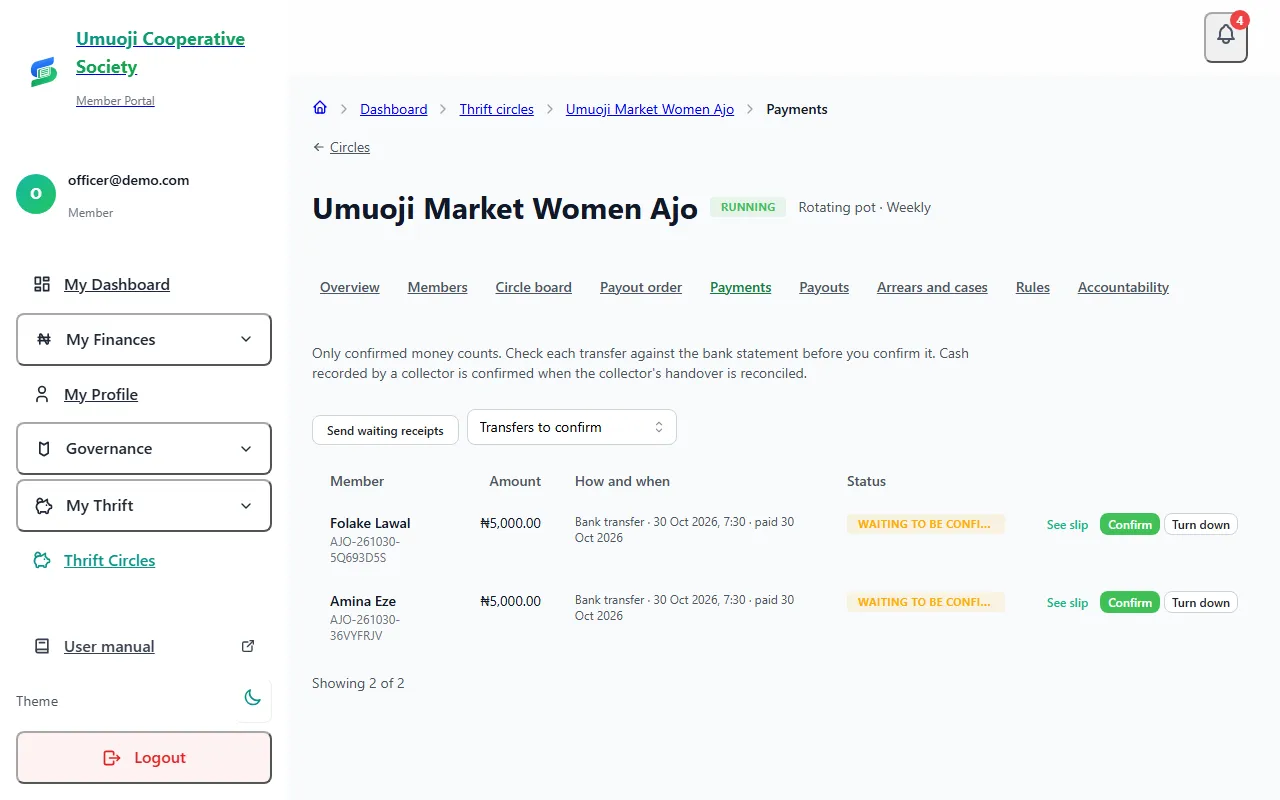Open notifications bell icon
The width and height of the screenshot is (1280, 800).
[x=1226, y=36]
